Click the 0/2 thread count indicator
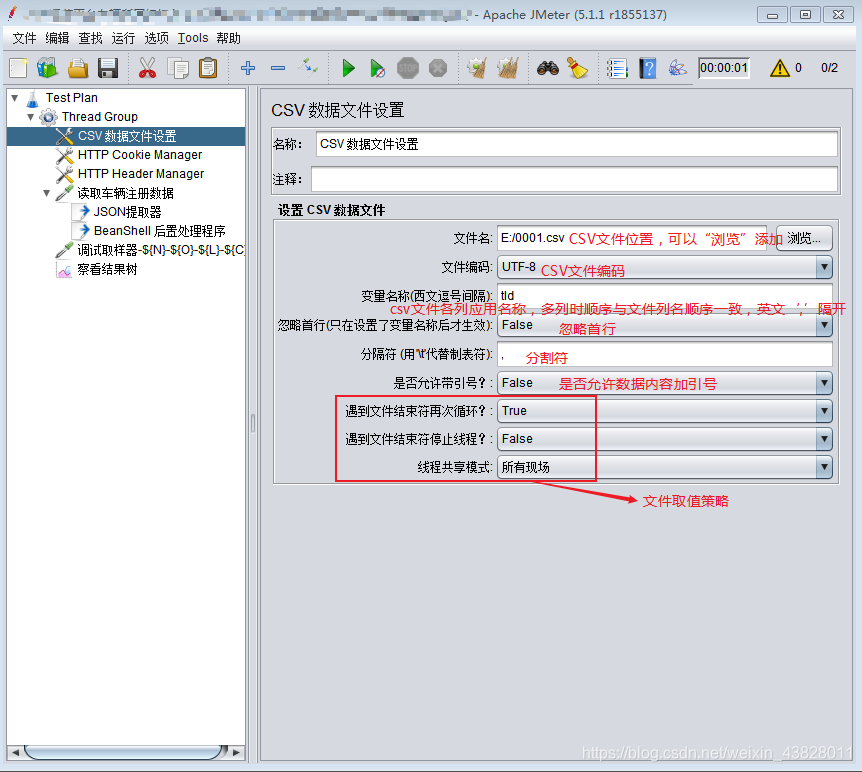This screenshot has height=772, width=862. pyautogui.click(x=829, y=68)
